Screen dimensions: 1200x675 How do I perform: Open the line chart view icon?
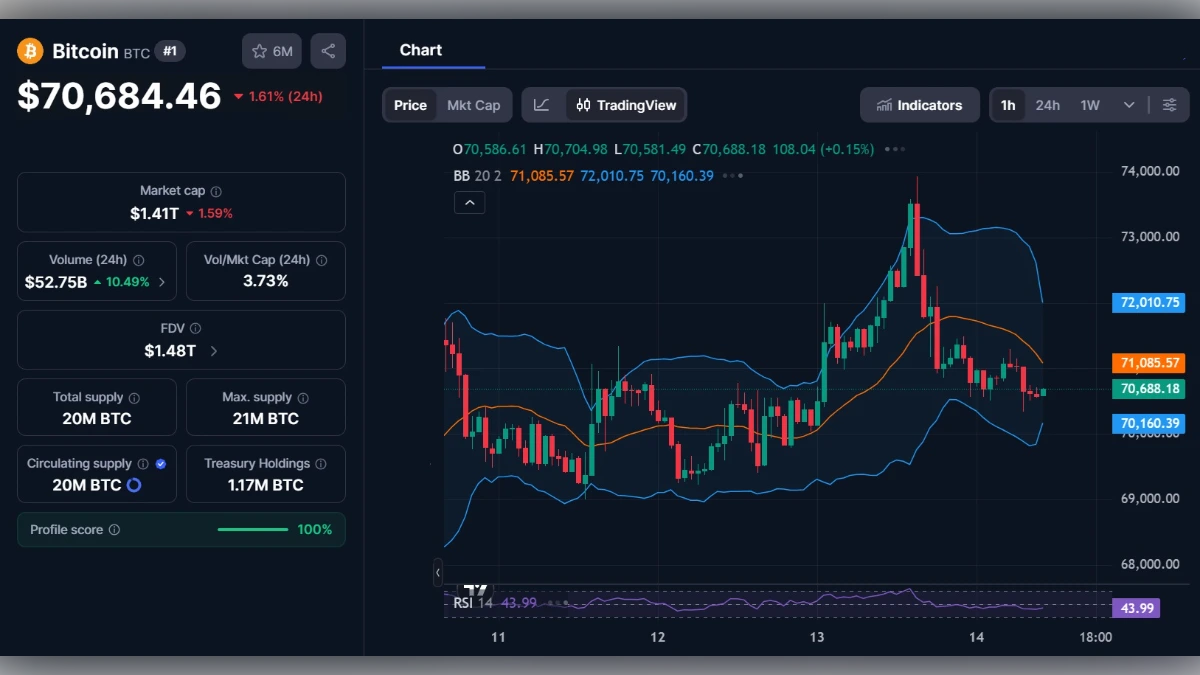541,104
